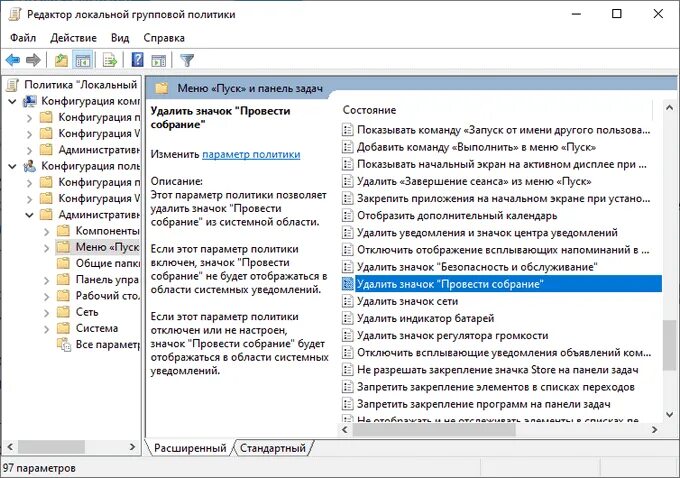Switch to the Стандартный tab

(x=273, y=448)
